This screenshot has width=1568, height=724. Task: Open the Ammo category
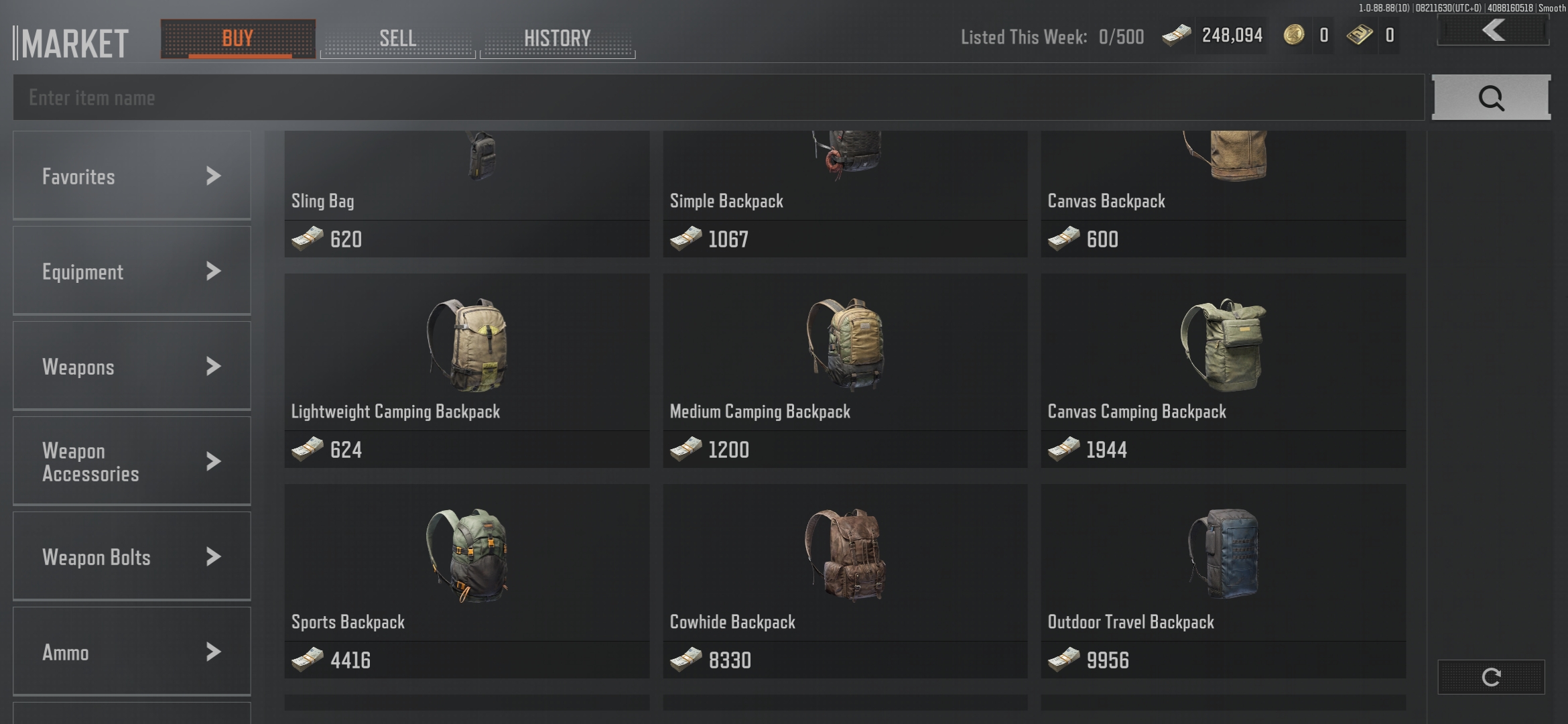tap(132, 652)
